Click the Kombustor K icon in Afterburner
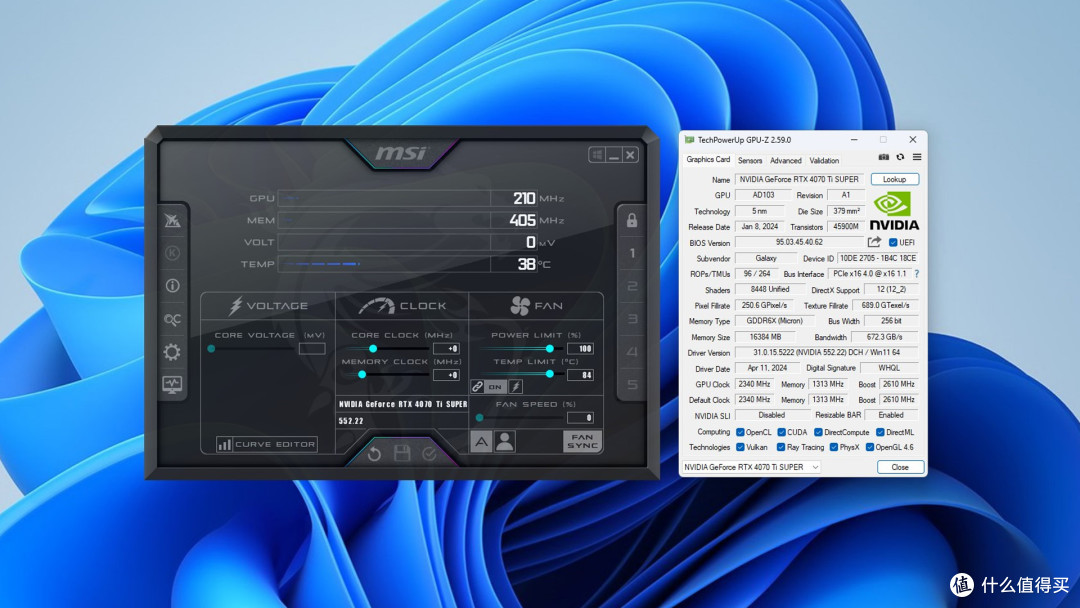The height and width of the screenshot is (608, 1080). pos(172,253)
